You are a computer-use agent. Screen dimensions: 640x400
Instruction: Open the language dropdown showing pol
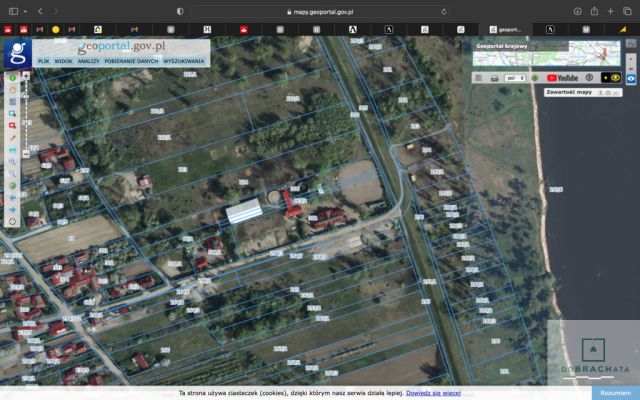pyautogui.click(x=515, y=78)
